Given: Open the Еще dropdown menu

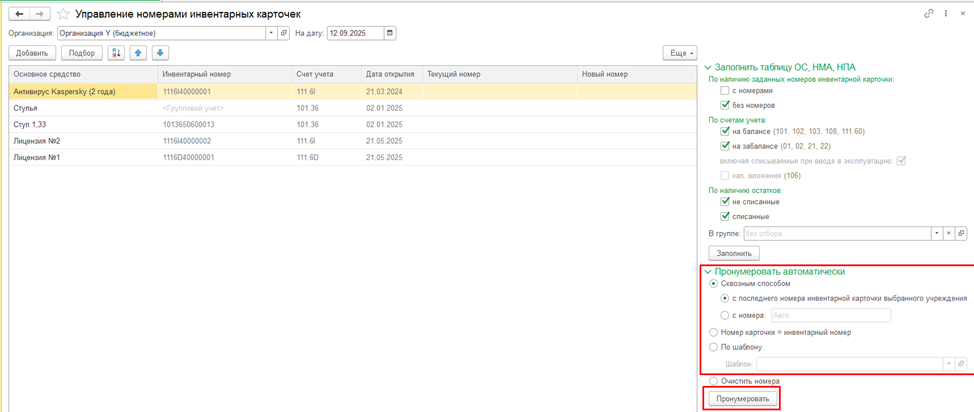Looking at the screenshot, I should (680, 53).
